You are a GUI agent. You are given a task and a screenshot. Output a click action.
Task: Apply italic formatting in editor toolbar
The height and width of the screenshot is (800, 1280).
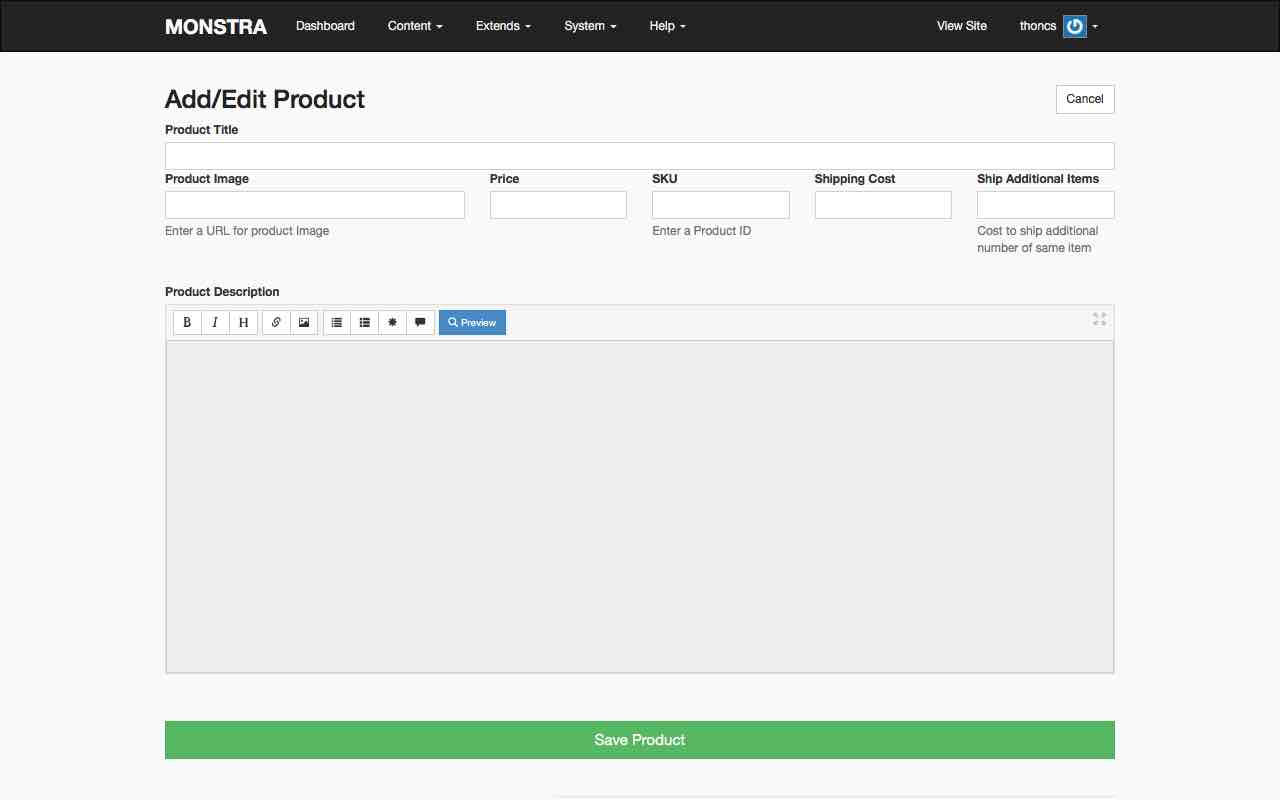215,322
